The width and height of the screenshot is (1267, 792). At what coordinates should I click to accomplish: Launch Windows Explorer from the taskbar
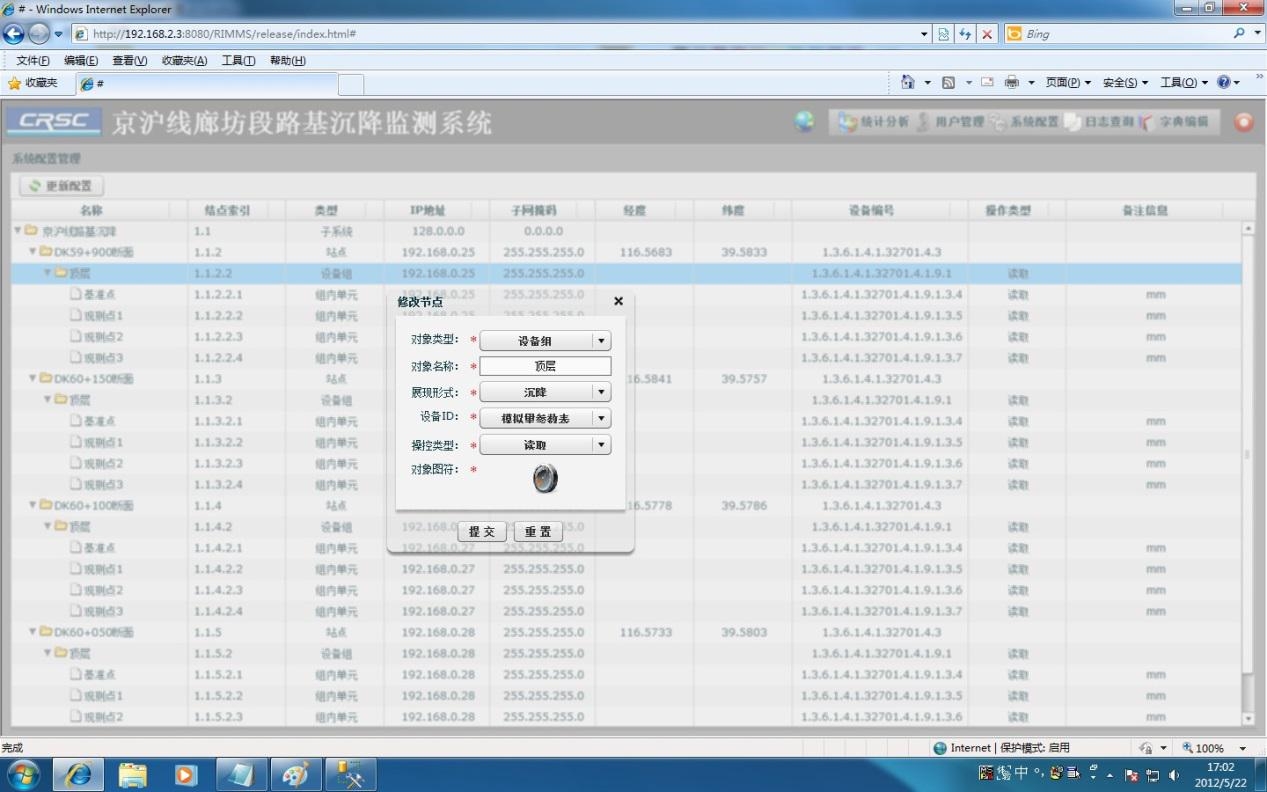[x=132, y=774]
